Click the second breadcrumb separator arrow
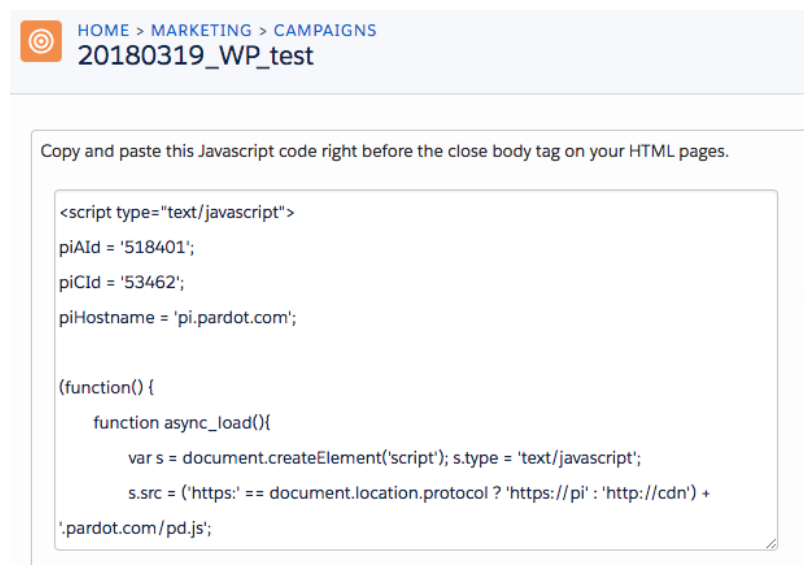The height and width of the screenshot is (566, 805). [x=263, y=31]
